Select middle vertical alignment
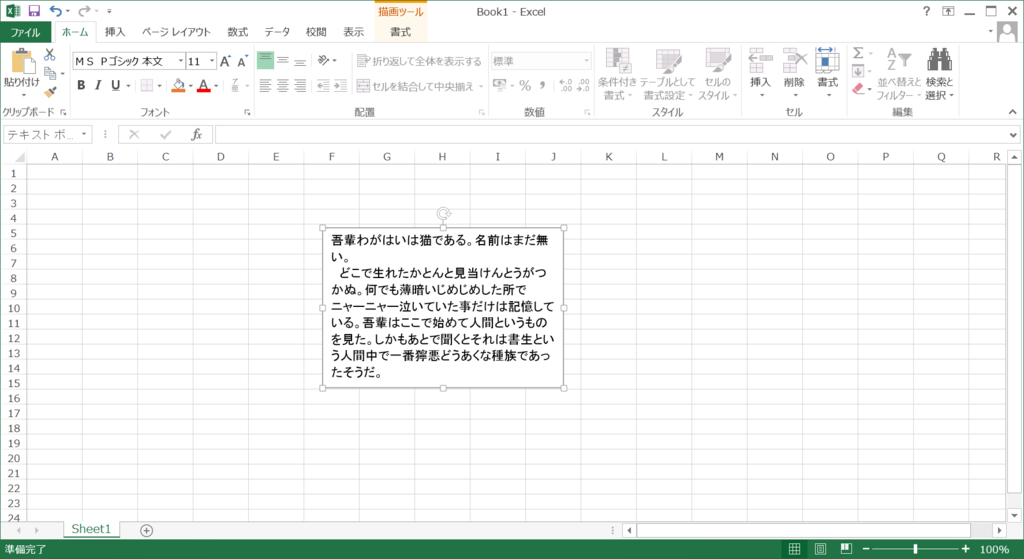 pos(283,61)
